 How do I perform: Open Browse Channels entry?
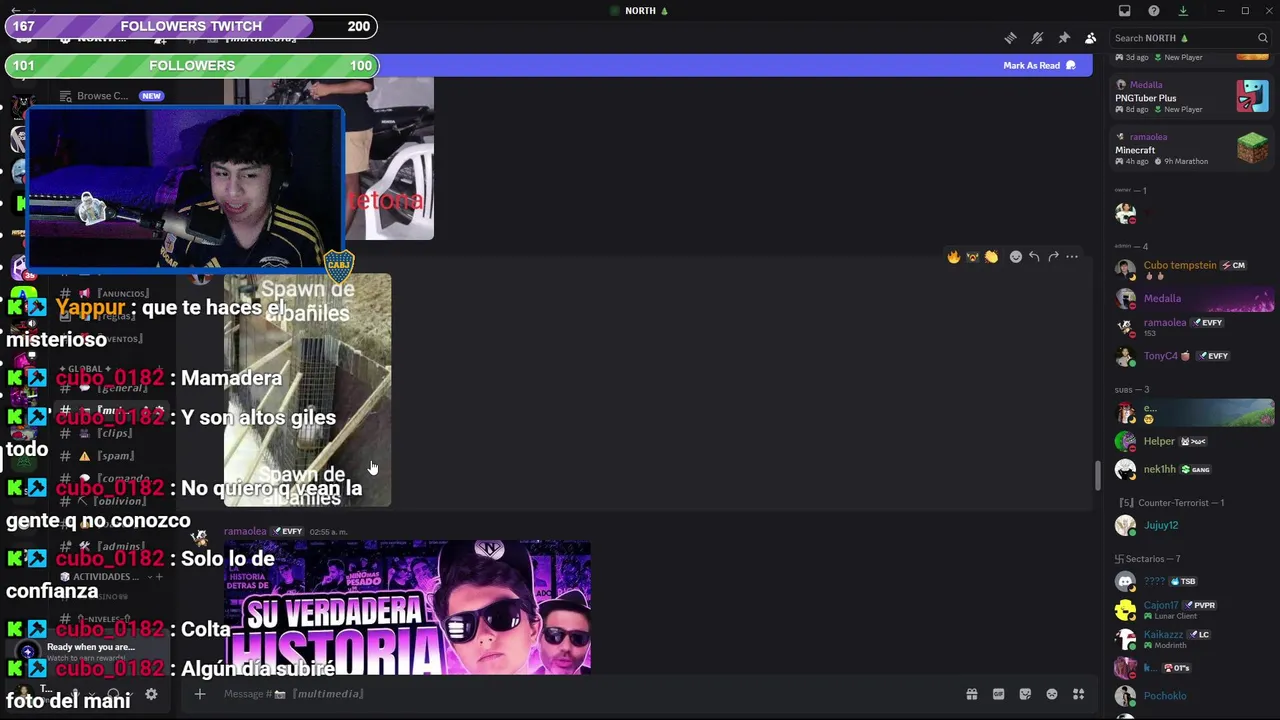pos(102,96)
